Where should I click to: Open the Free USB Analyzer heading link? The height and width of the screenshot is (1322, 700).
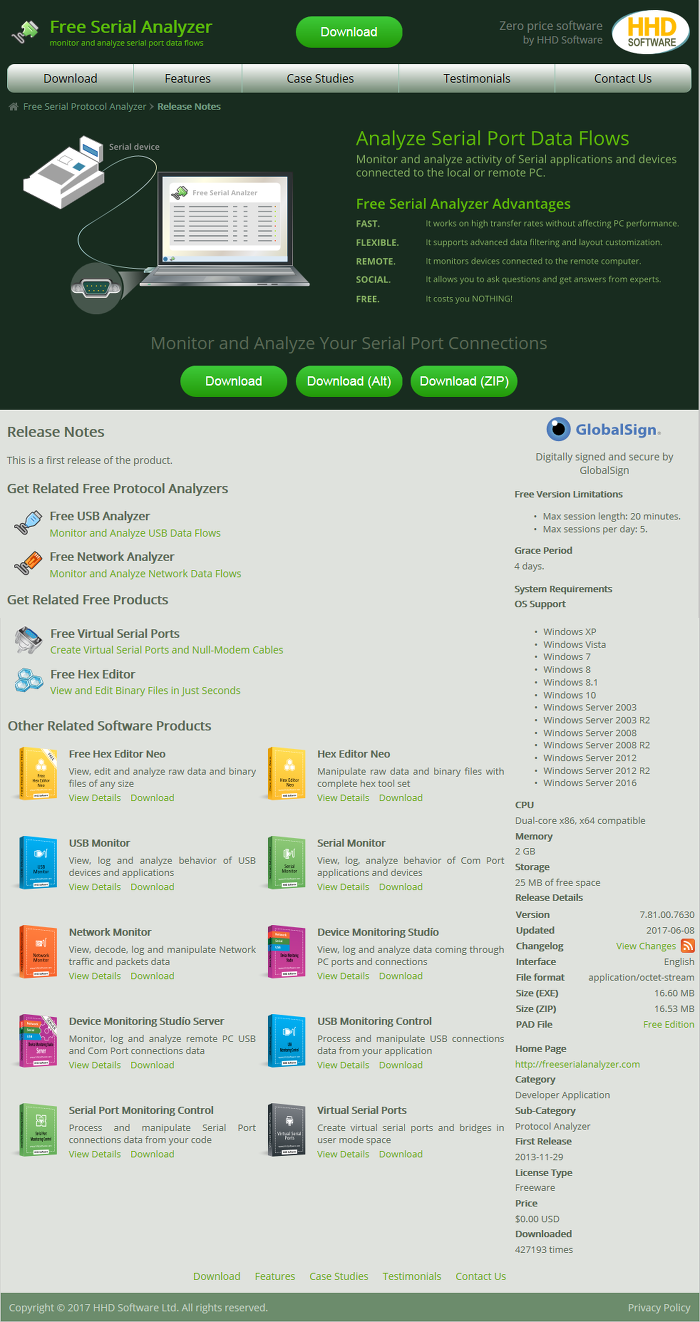click(100, 516)
